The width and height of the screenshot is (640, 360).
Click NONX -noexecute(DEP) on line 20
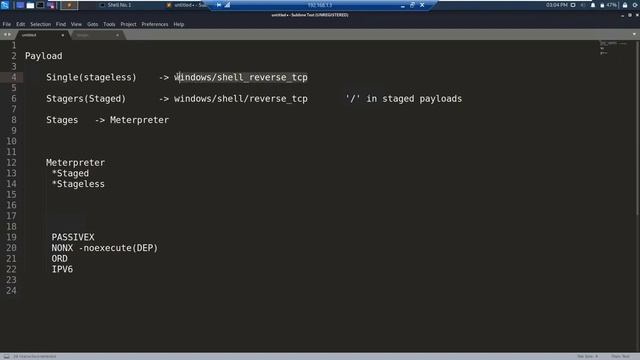tap(104, 248)
